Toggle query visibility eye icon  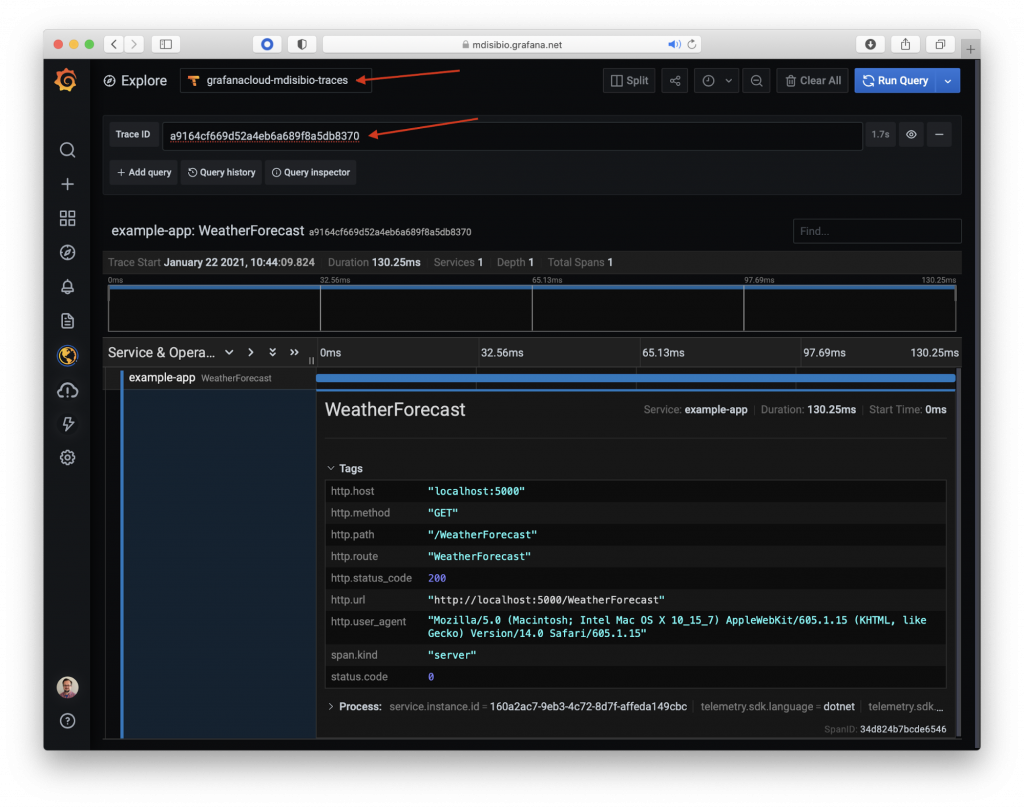tap(911, 135)
